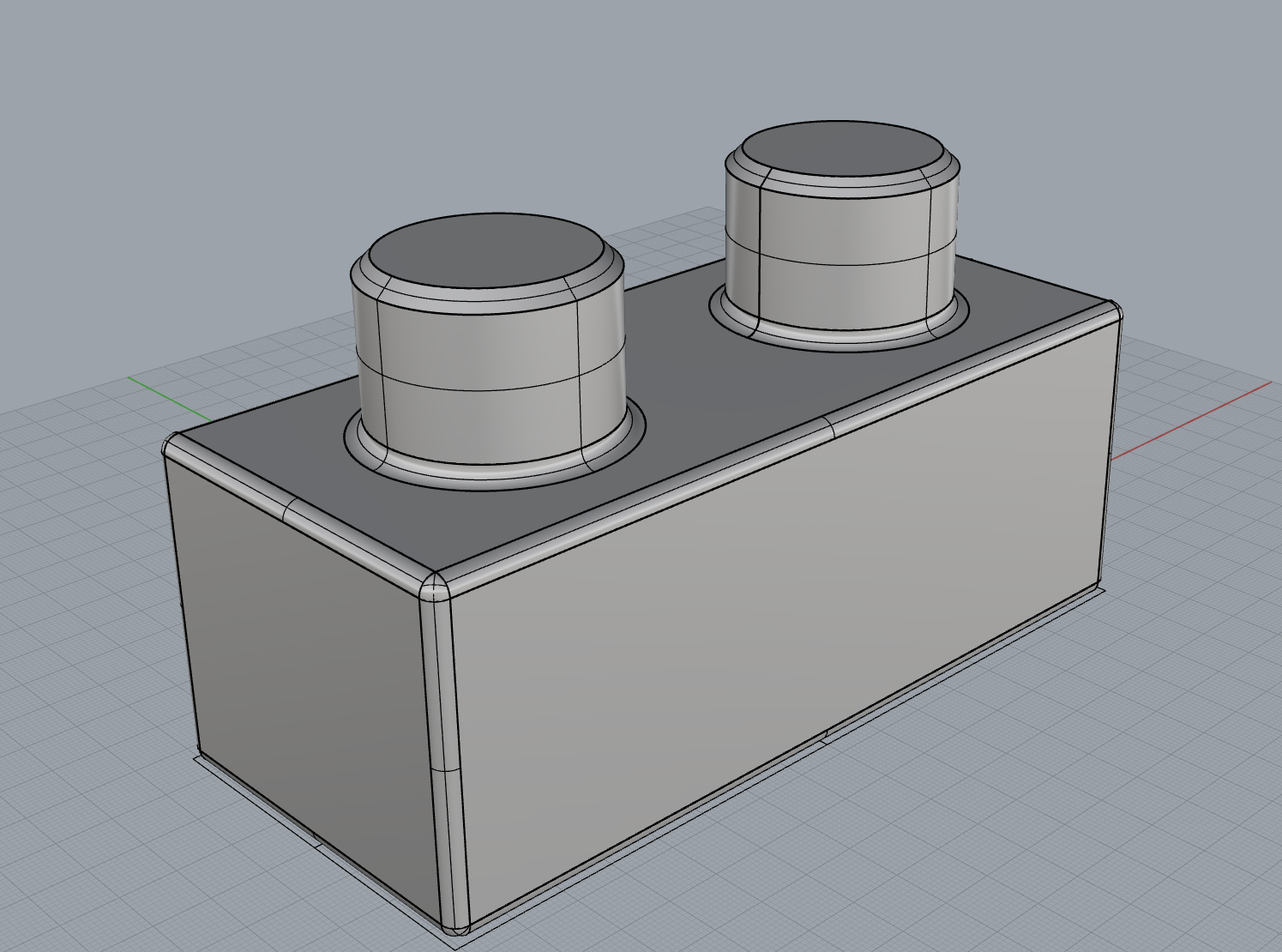1282x952 pixels.
Task: Click the red X-axis line on grid
Action: click(x=1192, y=421)
